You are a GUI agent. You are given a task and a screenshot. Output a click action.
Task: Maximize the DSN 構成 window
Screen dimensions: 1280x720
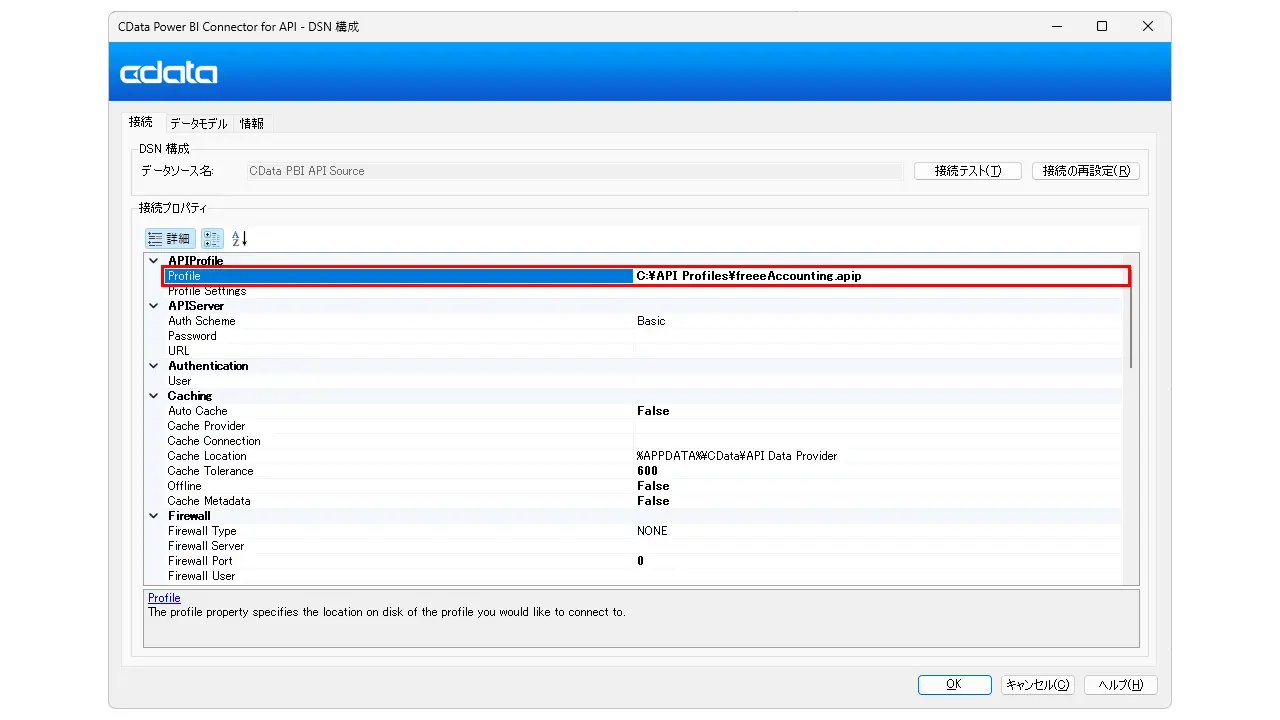1102,27
